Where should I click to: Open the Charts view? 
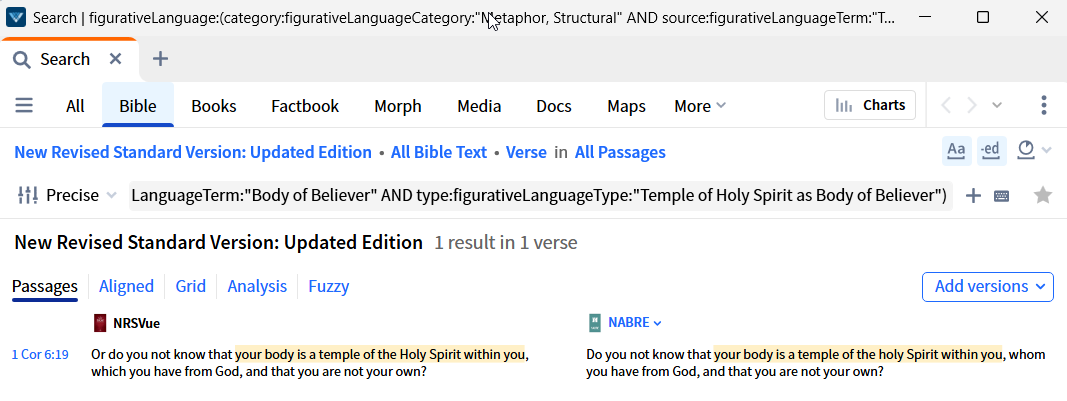pyautogui.click(x=870, y=106)
